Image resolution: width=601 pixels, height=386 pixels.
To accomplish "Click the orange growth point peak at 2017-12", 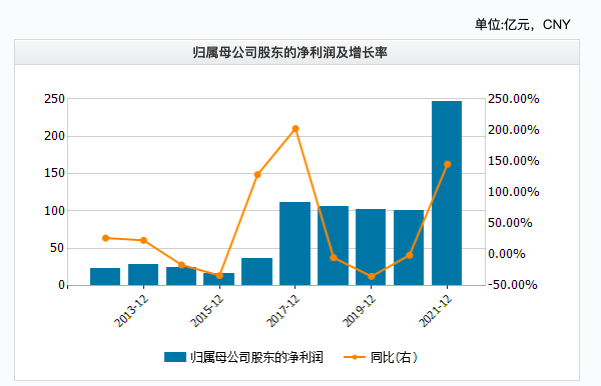I will (x=295, y=129).
